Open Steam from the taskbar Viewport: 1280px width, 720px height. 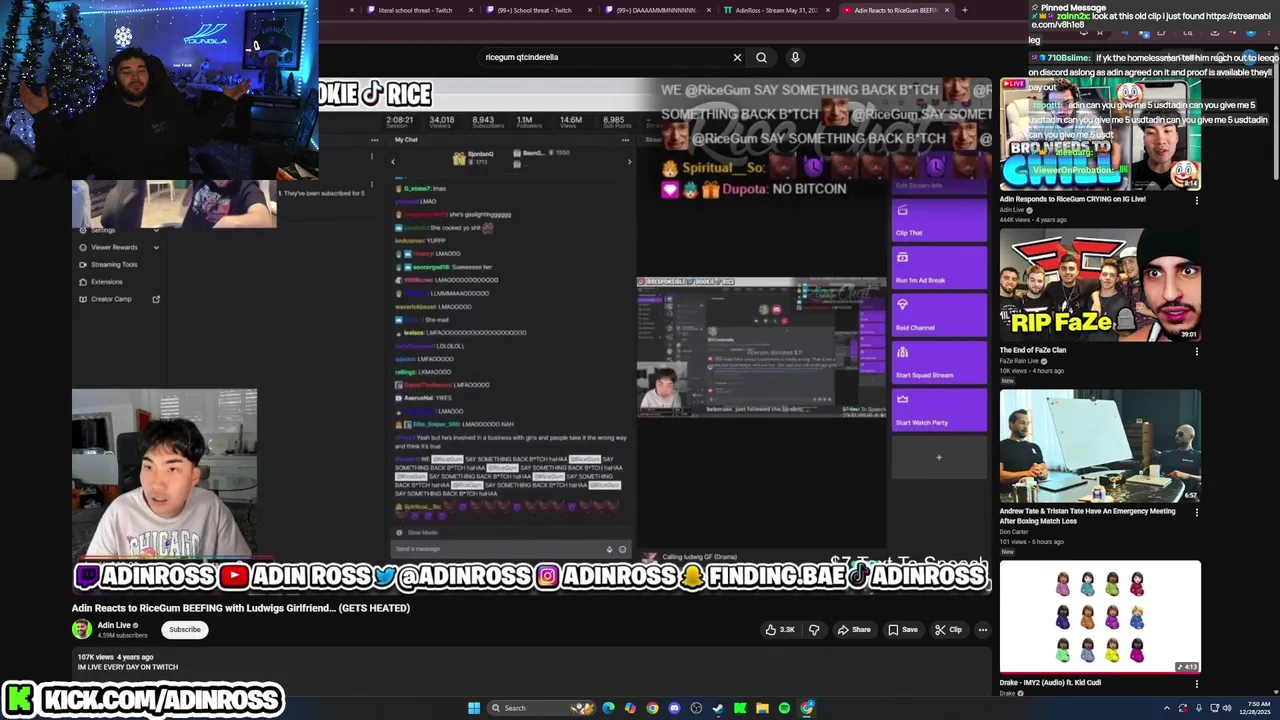click(718, 708)
